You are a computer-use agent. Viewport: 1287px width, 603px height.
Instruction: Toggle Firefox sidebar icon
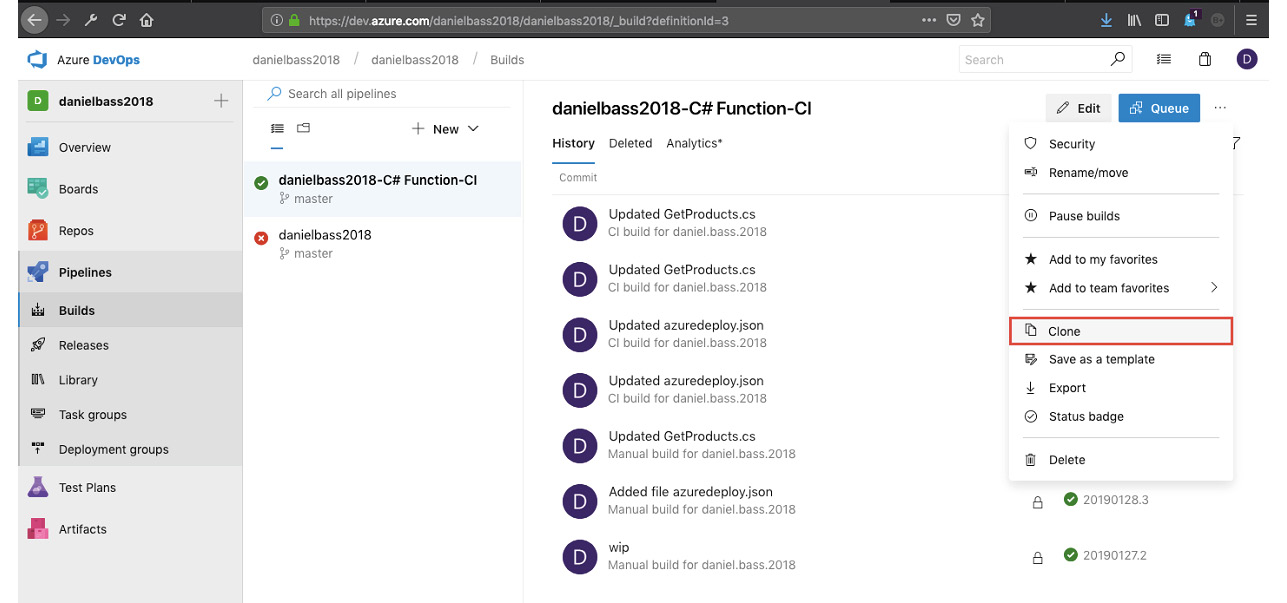coord(1162,19)
